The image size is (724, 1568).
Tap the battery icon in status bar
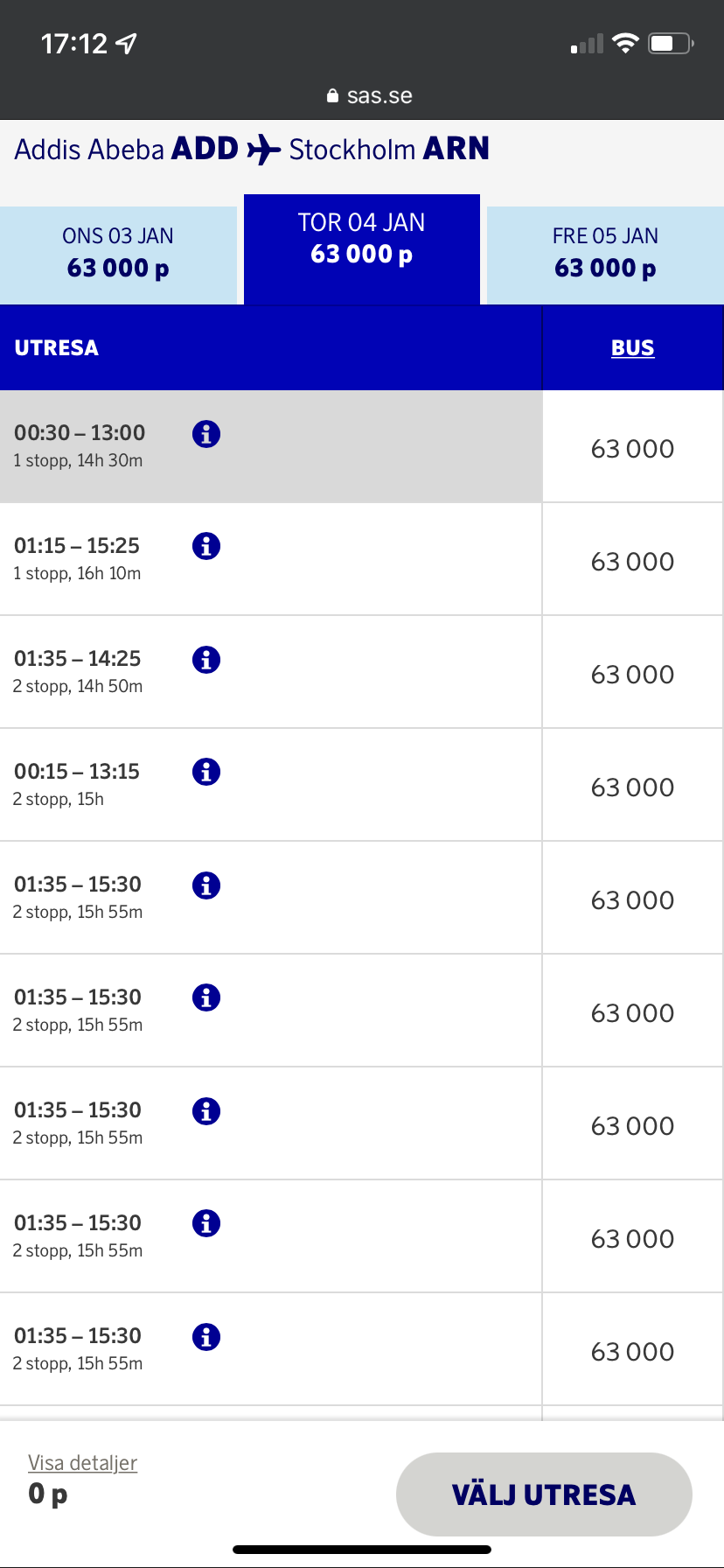coord(670,43)
